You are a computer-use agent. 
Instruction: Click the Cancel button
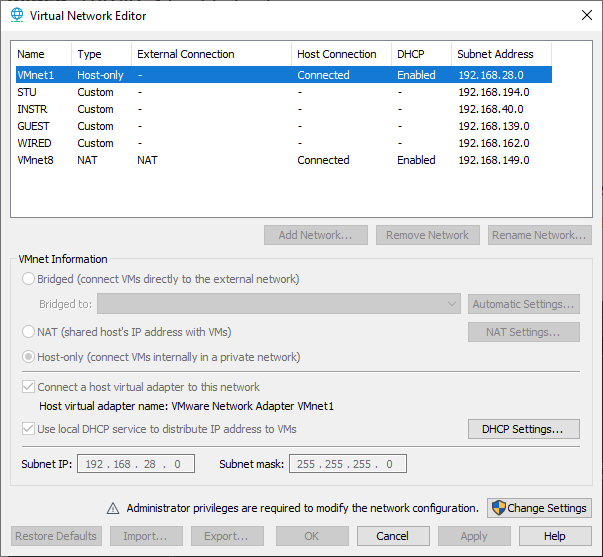(x=393, y=536)
